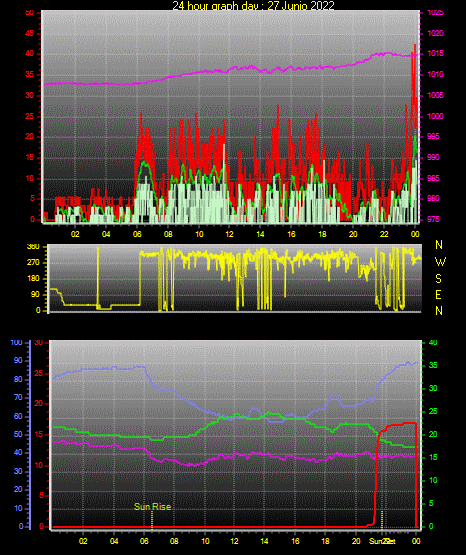This screenshot has height=555, width=466.
Task: Click the Sun Rise dotted time marker
Action: pyautogui.click(x=152, y=520)
